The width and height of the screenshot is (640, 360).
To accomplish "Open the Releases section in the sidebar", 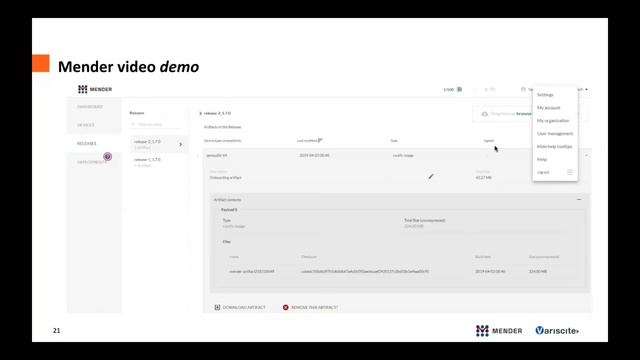I will pyautogui.click(x=87, y=143).
